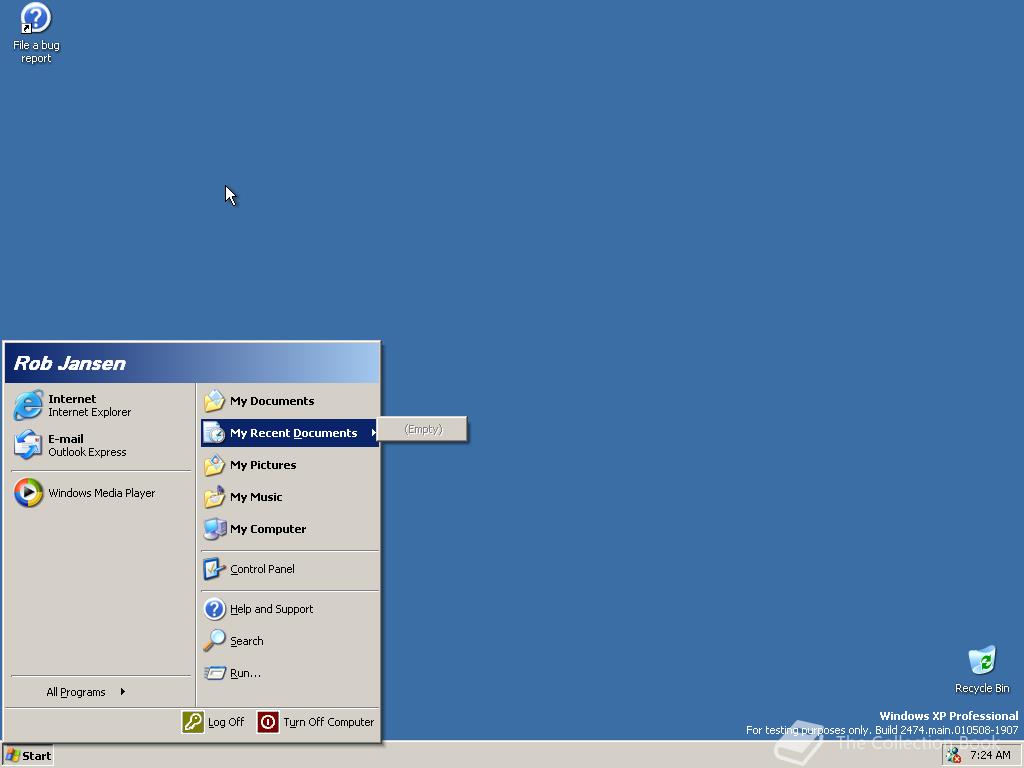Open the Control Panel menu entry
This screenshot has height=768, width=1024.
[290, 569]
